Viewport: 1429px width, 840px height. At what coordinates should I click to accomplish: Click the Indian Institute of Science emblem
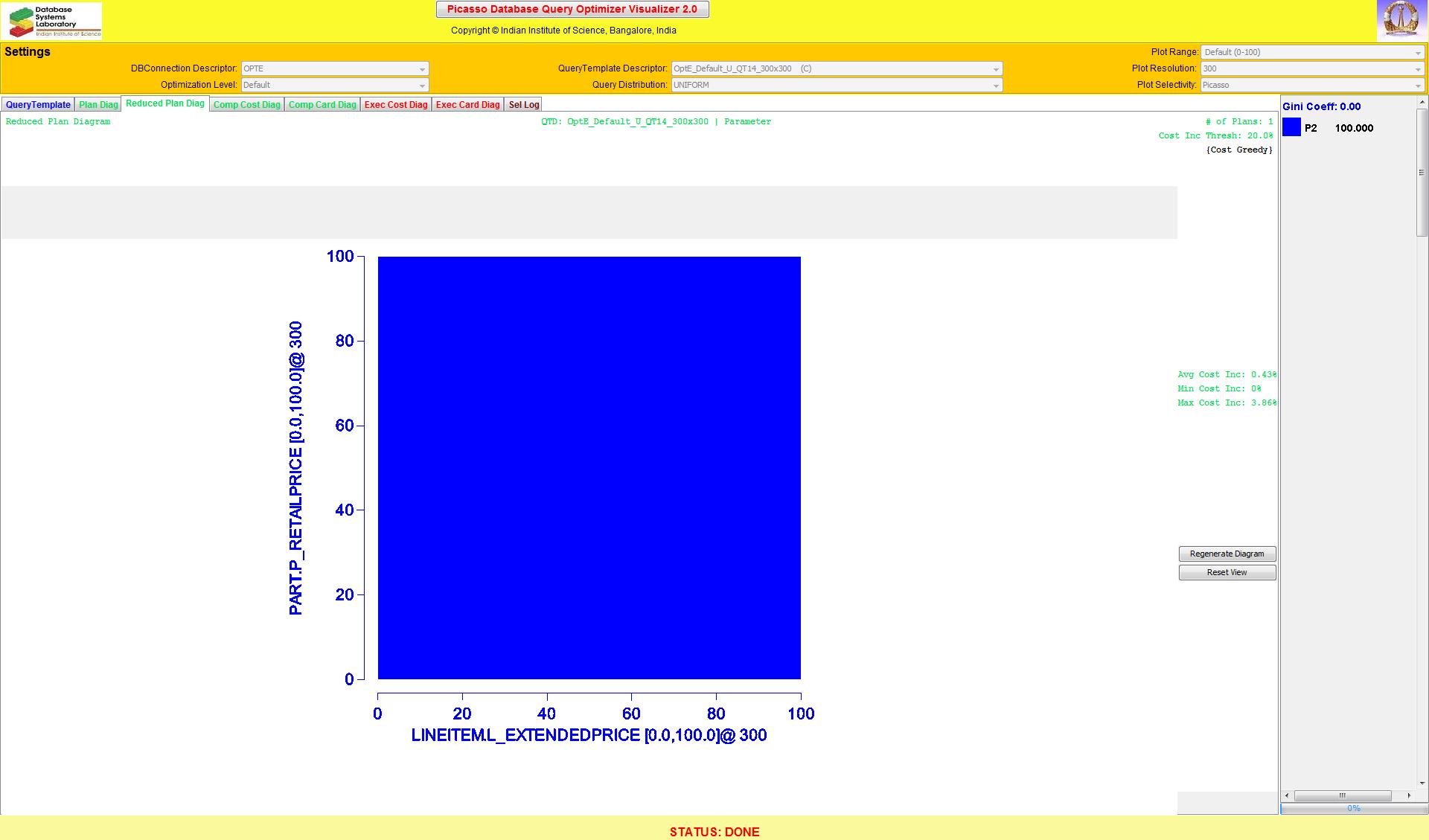click(1401, 20)
